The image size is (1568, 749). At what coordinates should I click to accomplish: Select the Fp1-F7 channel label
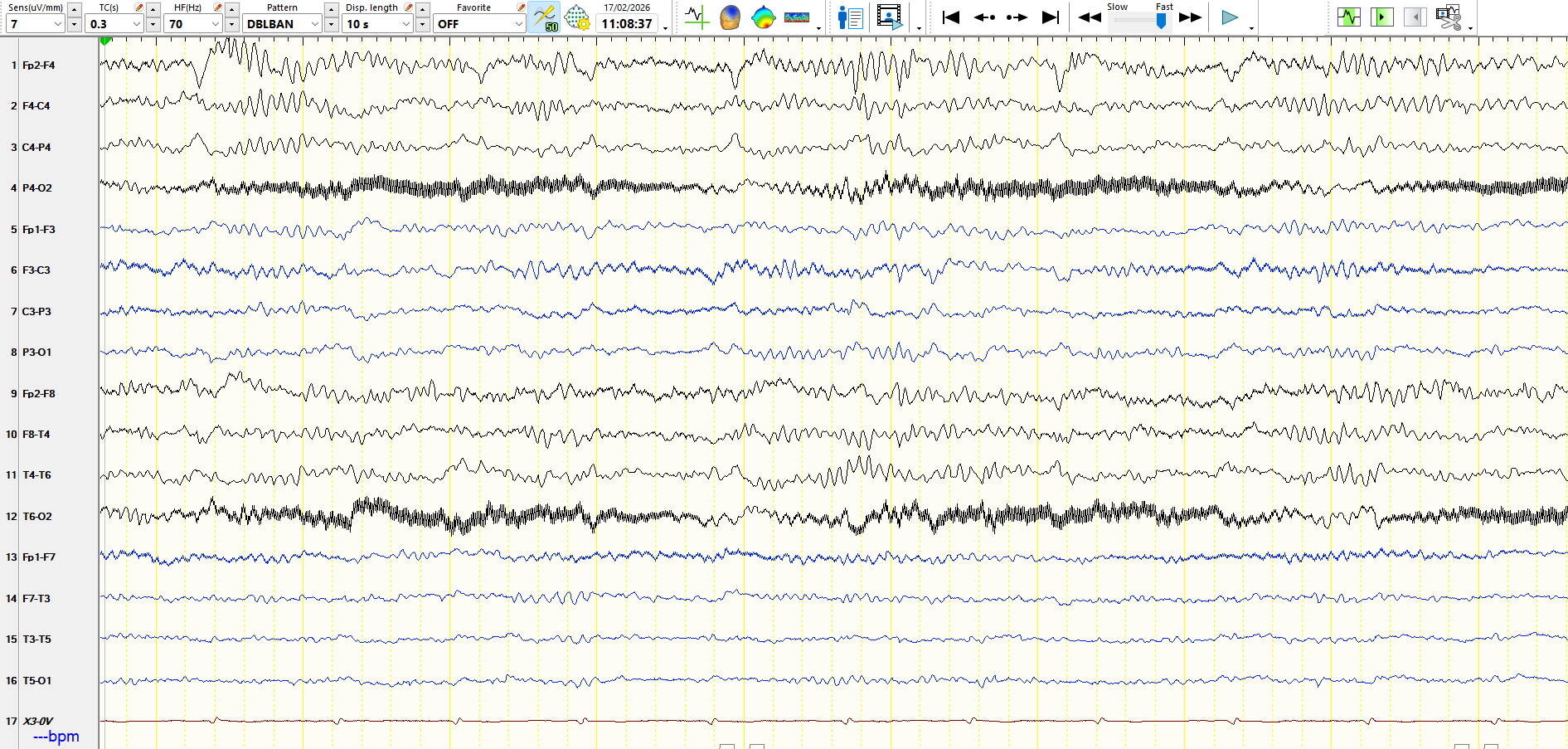point(38,557)
